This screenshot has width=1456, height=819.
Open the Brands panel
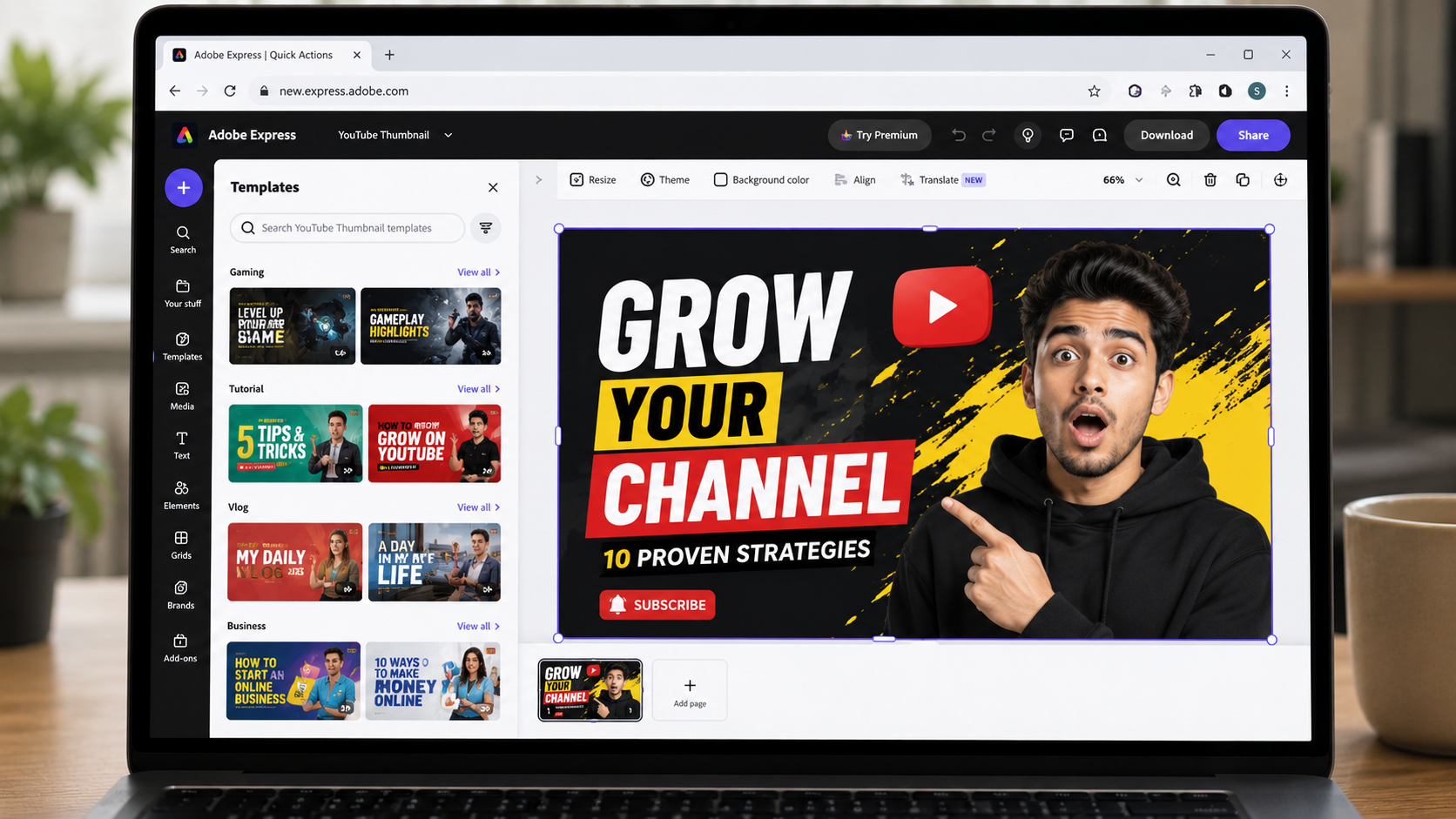(x=181, y=595)
